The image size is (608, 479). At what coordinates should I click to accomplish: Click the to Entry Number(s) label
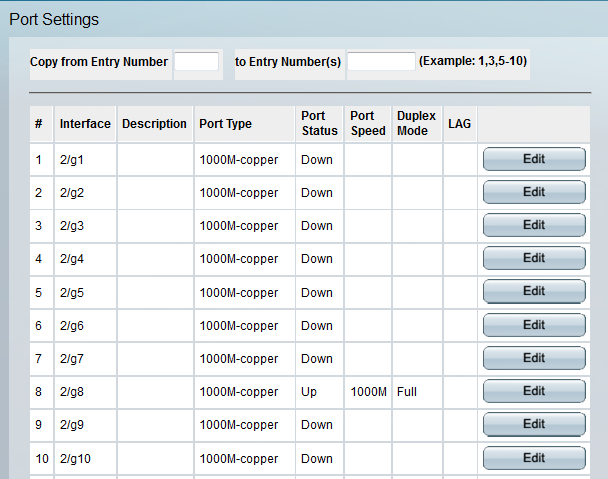click(288, 62)
